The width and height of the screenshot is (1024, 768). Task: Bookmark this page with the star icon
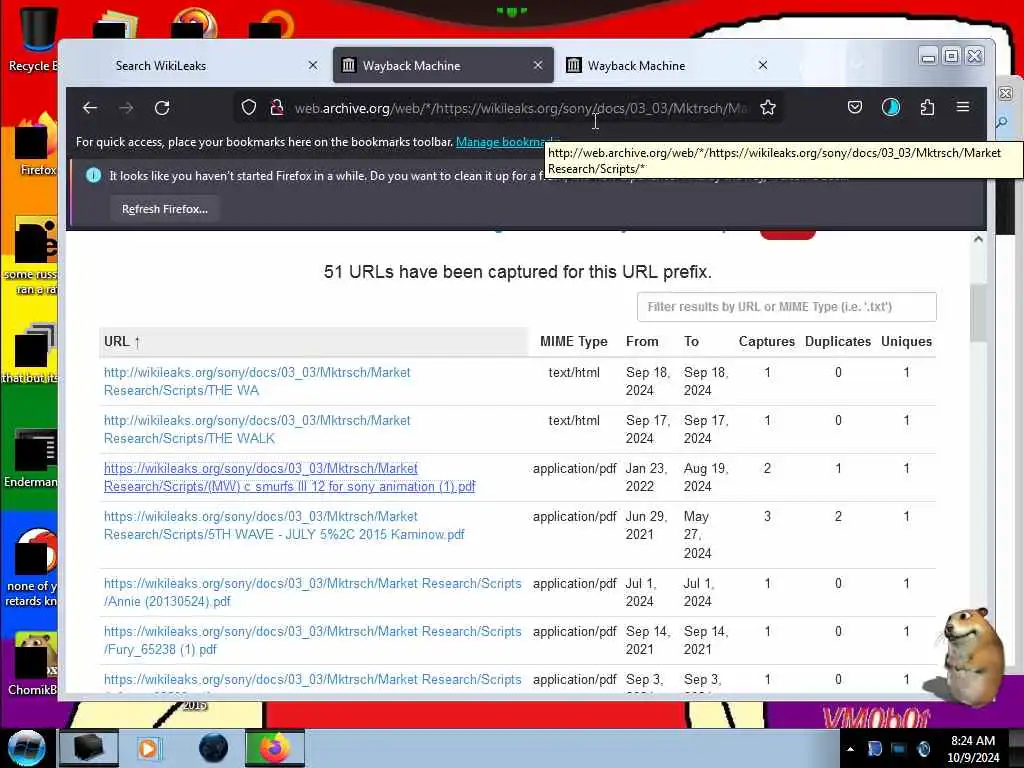tap(768, 107)
